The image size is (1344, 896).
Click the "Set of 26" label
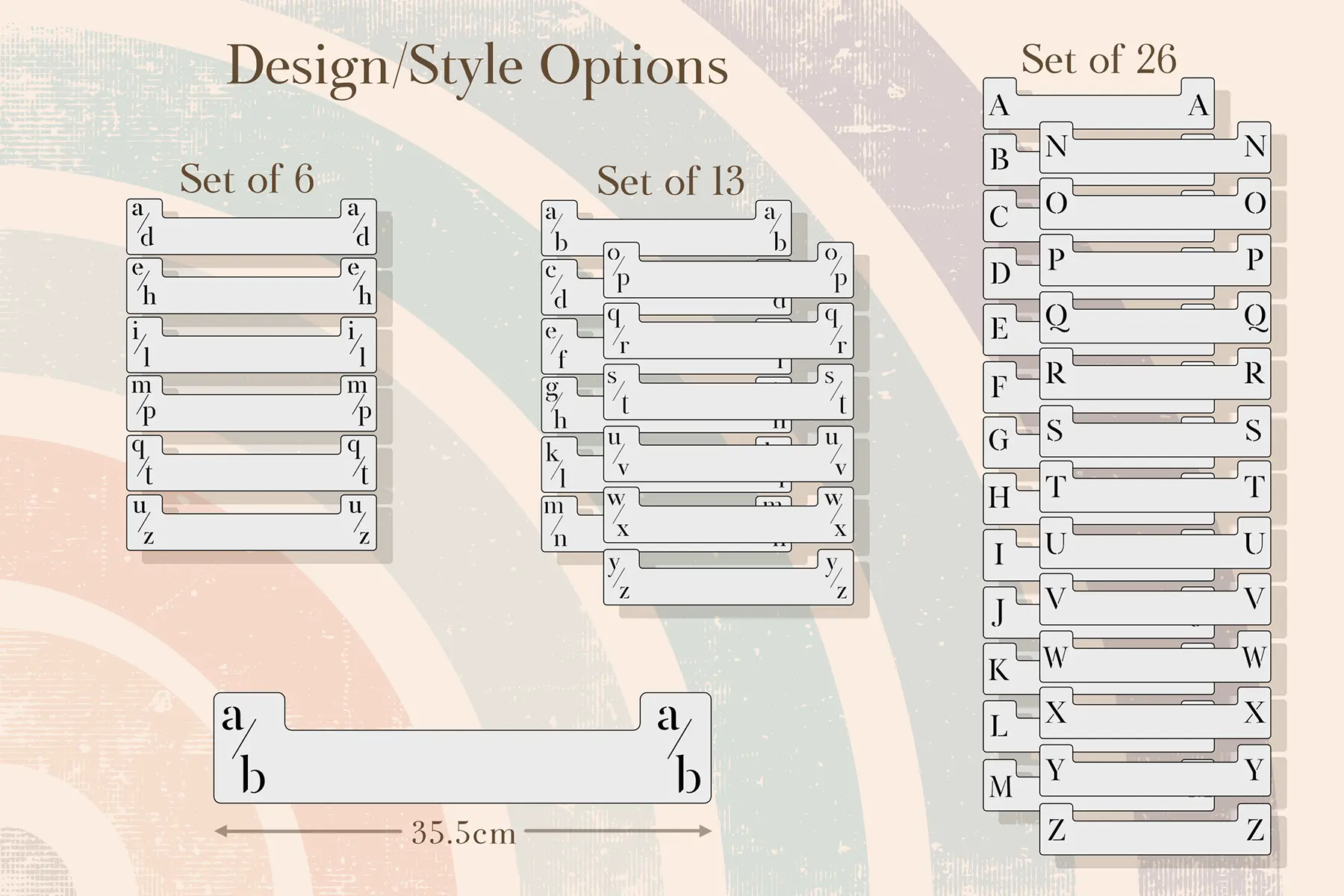1098,60
